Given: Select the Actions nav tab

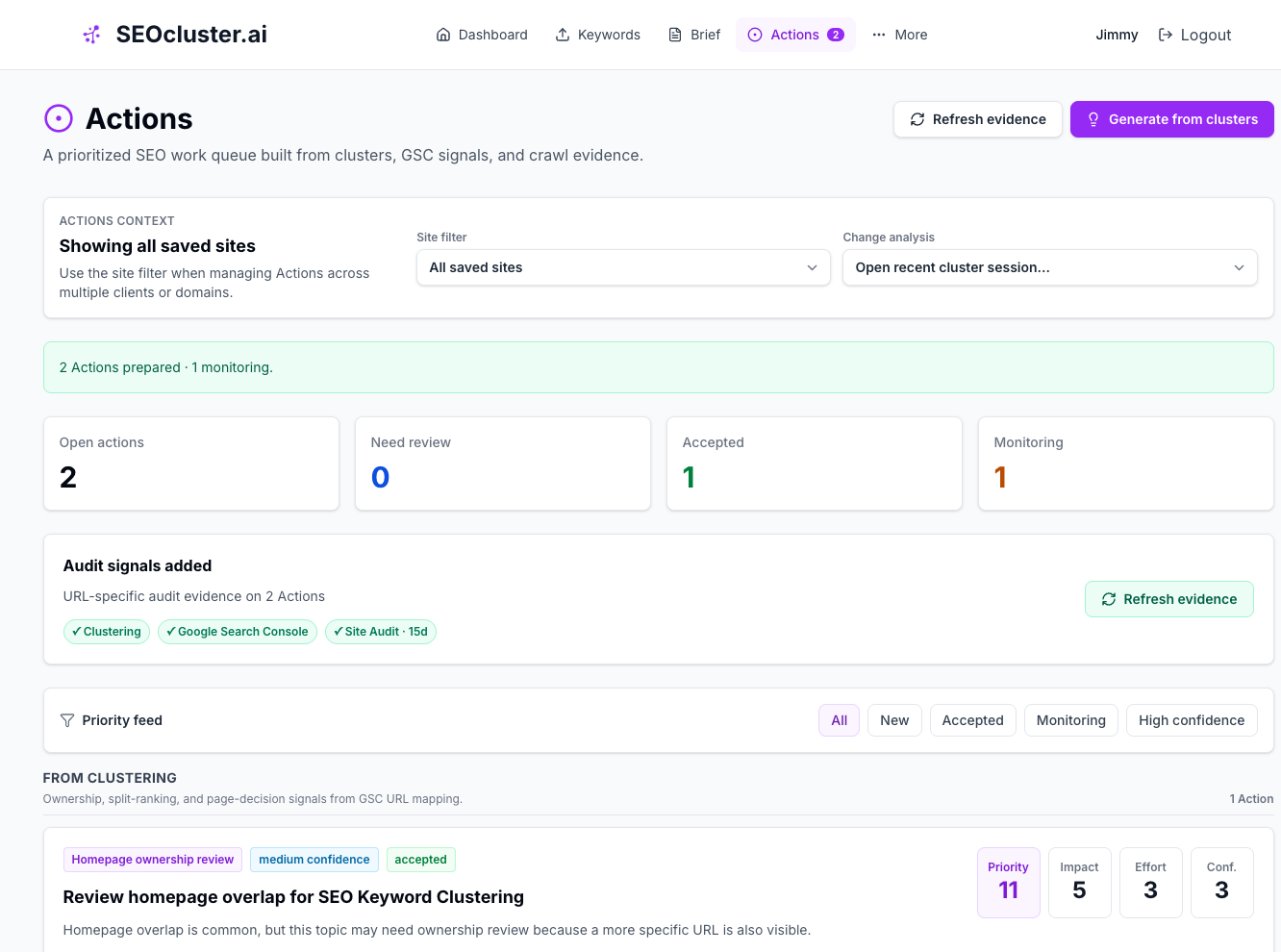Looking at the screenshot, I should [x=796, y=35].
